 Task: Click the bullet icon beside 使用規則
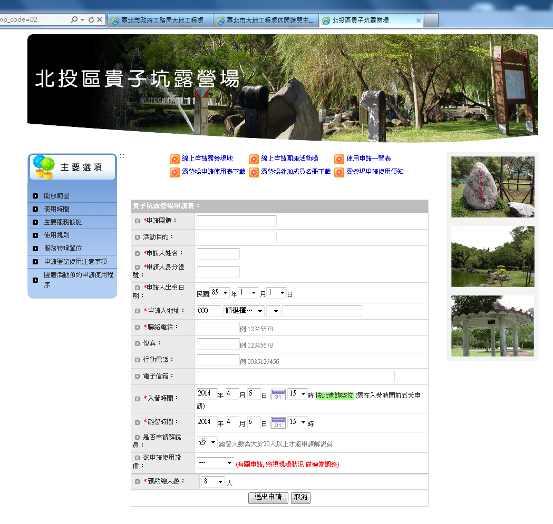(x=35, y=235)
